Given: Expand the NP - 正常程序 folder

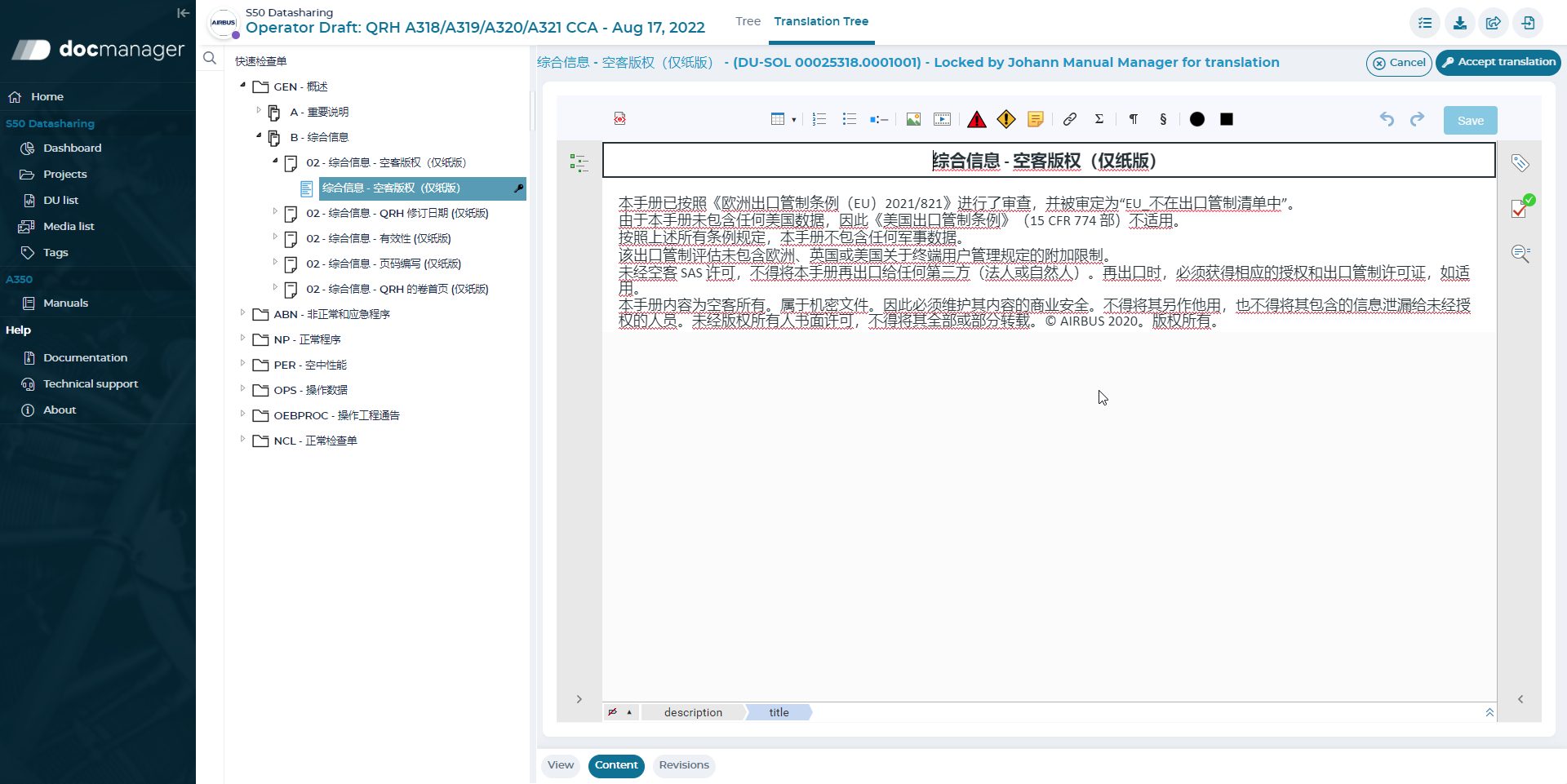Looking at the screenshot, I should click(242, 337).
